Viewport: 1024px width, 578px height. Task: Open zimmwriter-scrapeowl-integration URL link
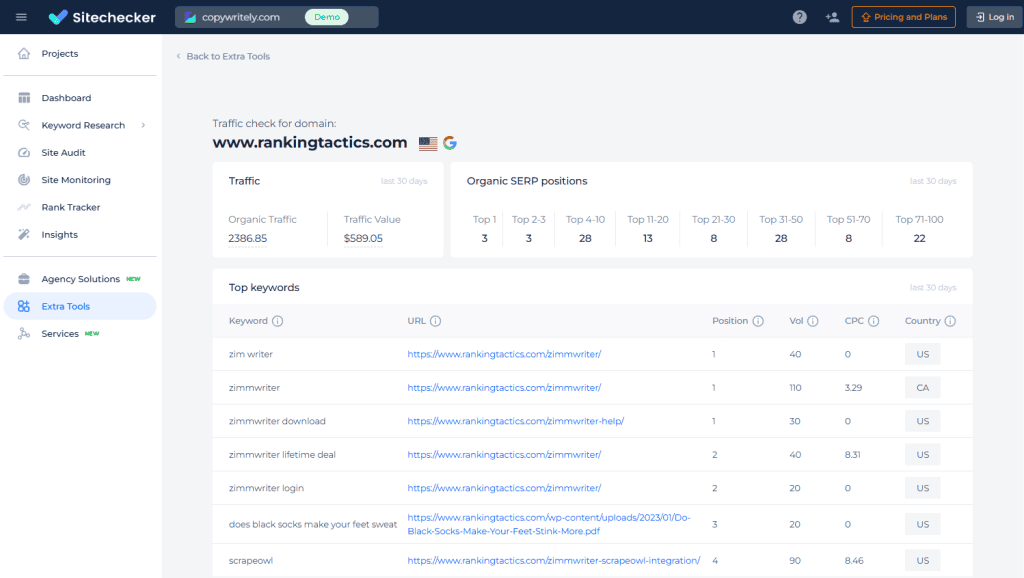click(554, 560)
